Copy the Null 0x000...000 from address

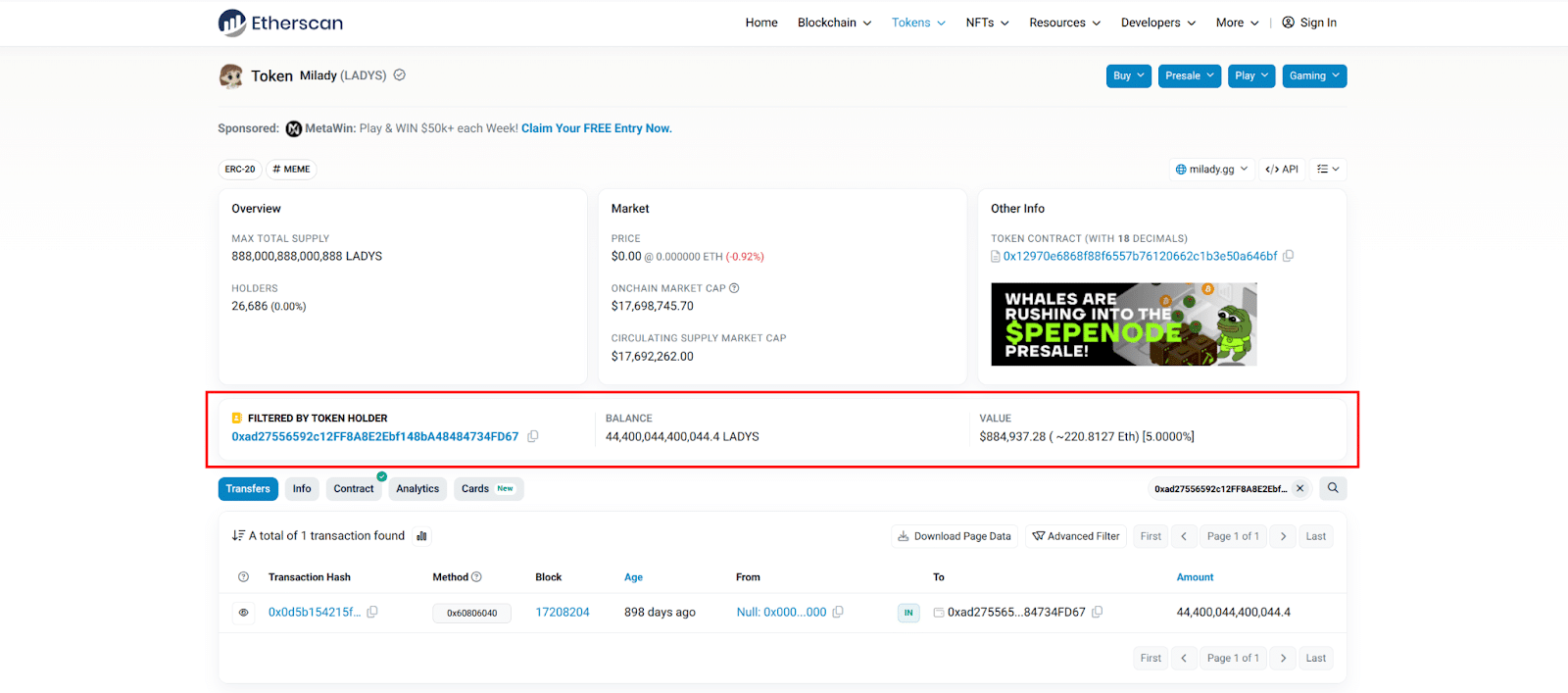click(x=838, y=612)
